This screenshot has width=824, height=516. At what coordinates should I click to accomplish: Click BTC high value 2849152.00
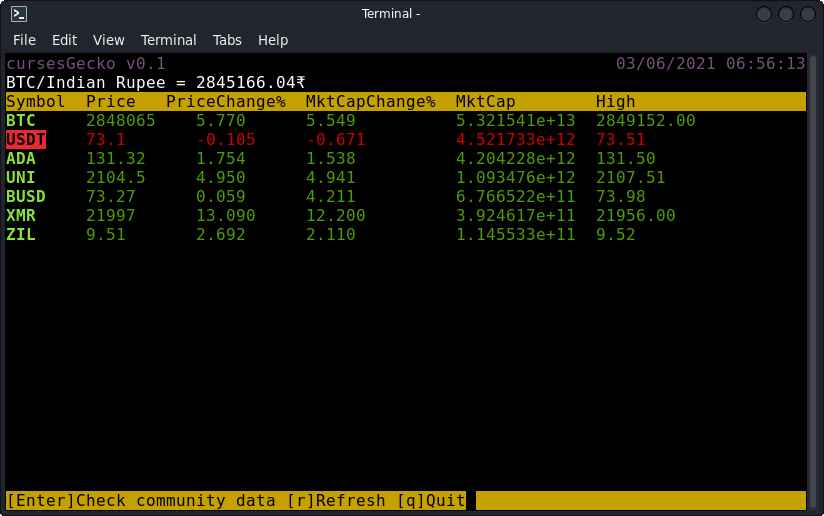[645, 120]
